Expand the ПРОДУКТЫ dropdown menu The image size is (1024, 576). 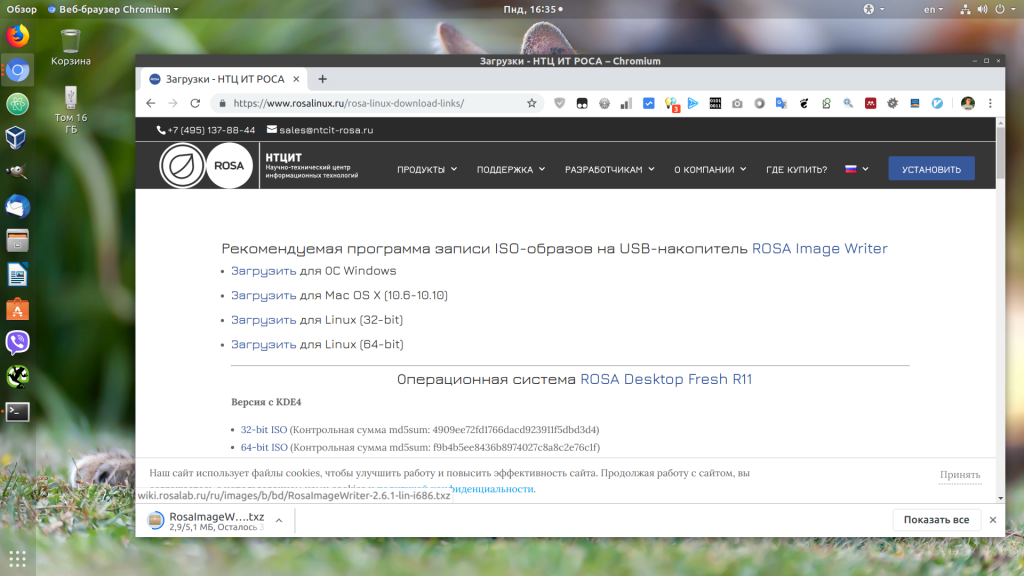(427, 169)
